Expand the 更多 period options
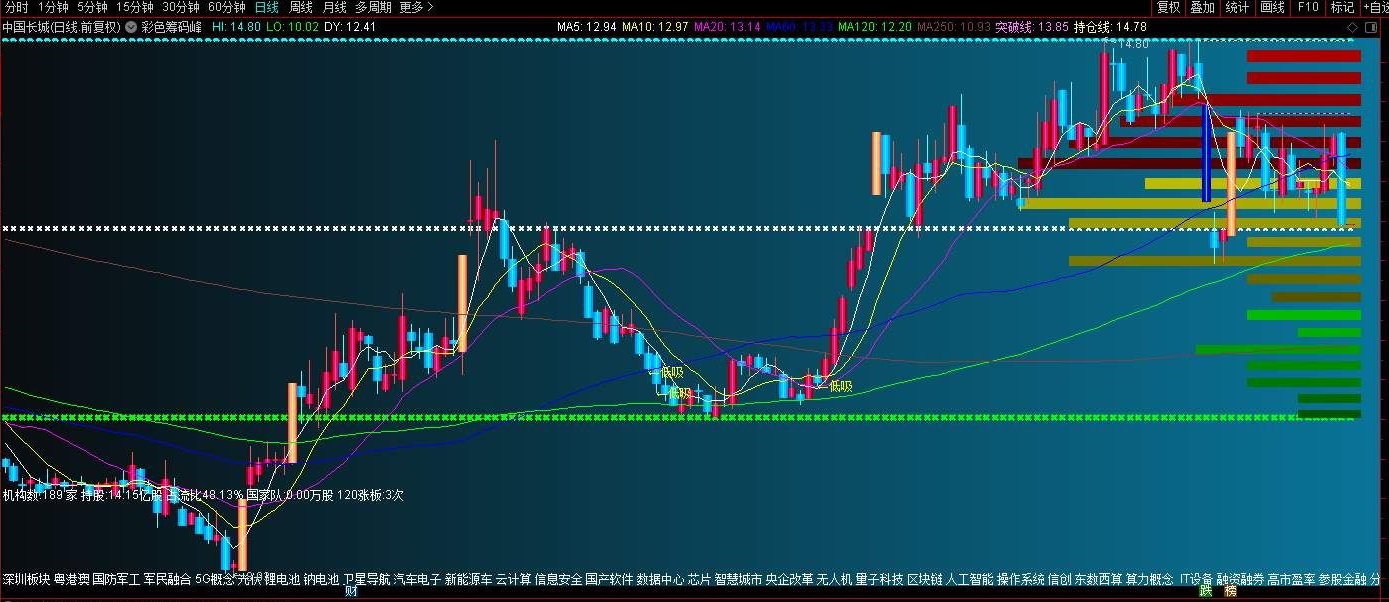The width and height of the screenshot is (1389, 602). [x=416, y=7]
